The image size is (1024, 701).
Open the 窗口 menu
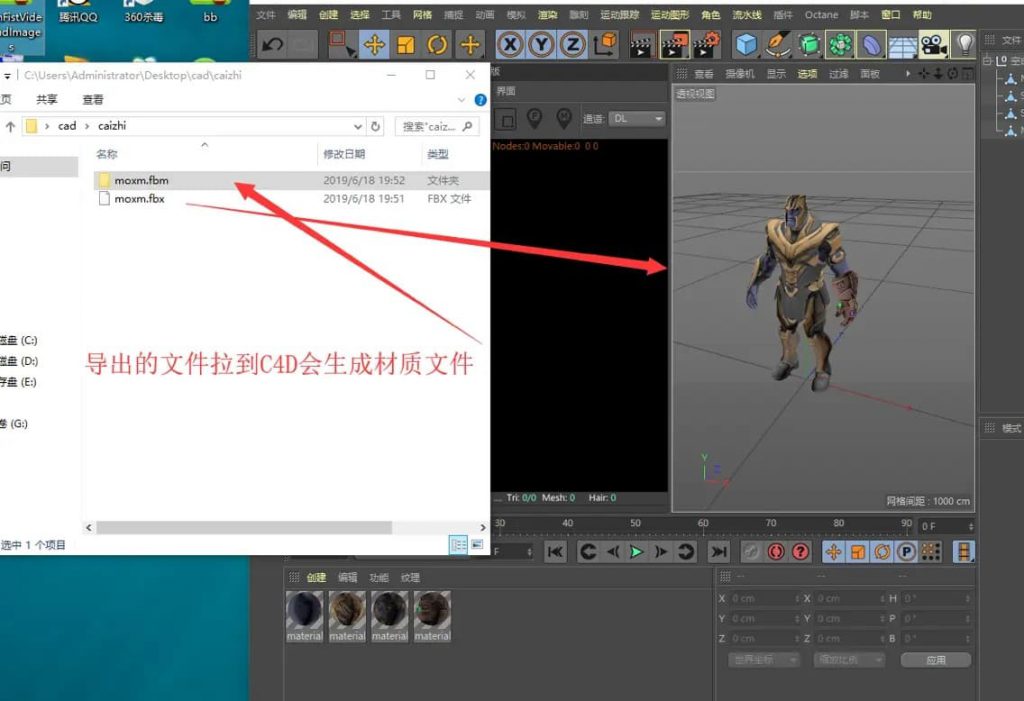tap(890, 14)
